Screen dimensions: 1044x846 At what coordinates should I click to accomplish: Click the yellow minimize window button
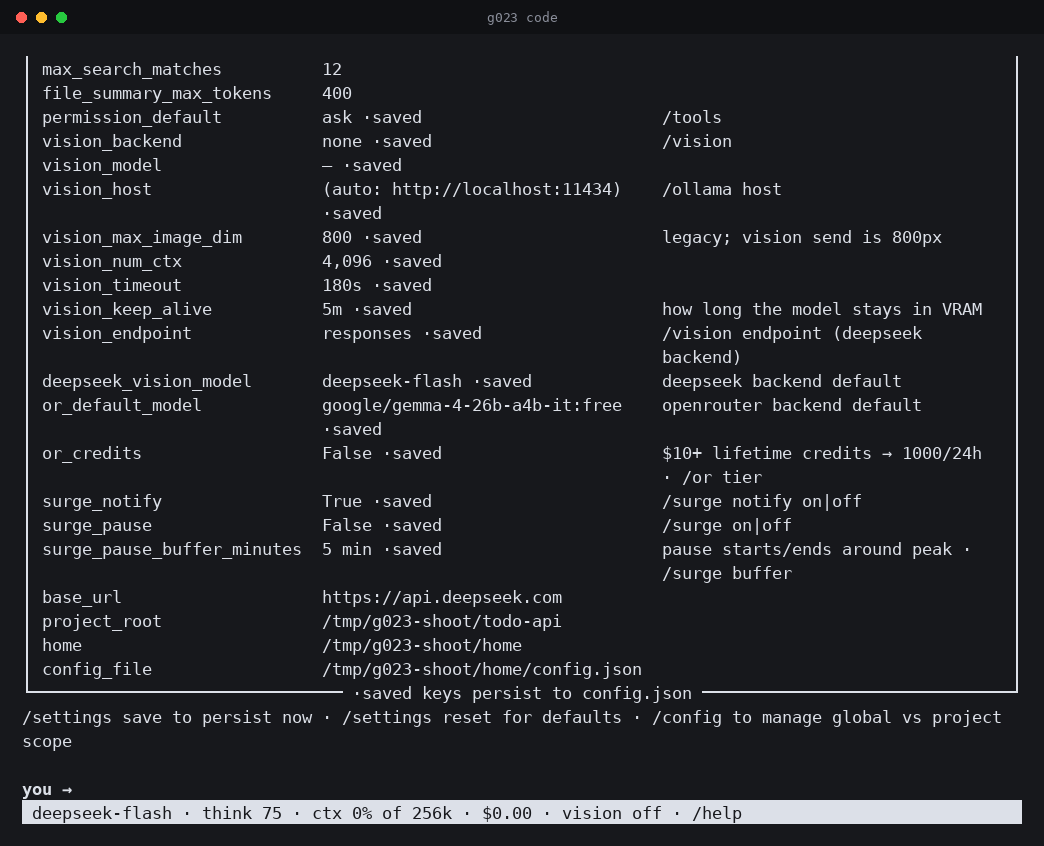41,17
